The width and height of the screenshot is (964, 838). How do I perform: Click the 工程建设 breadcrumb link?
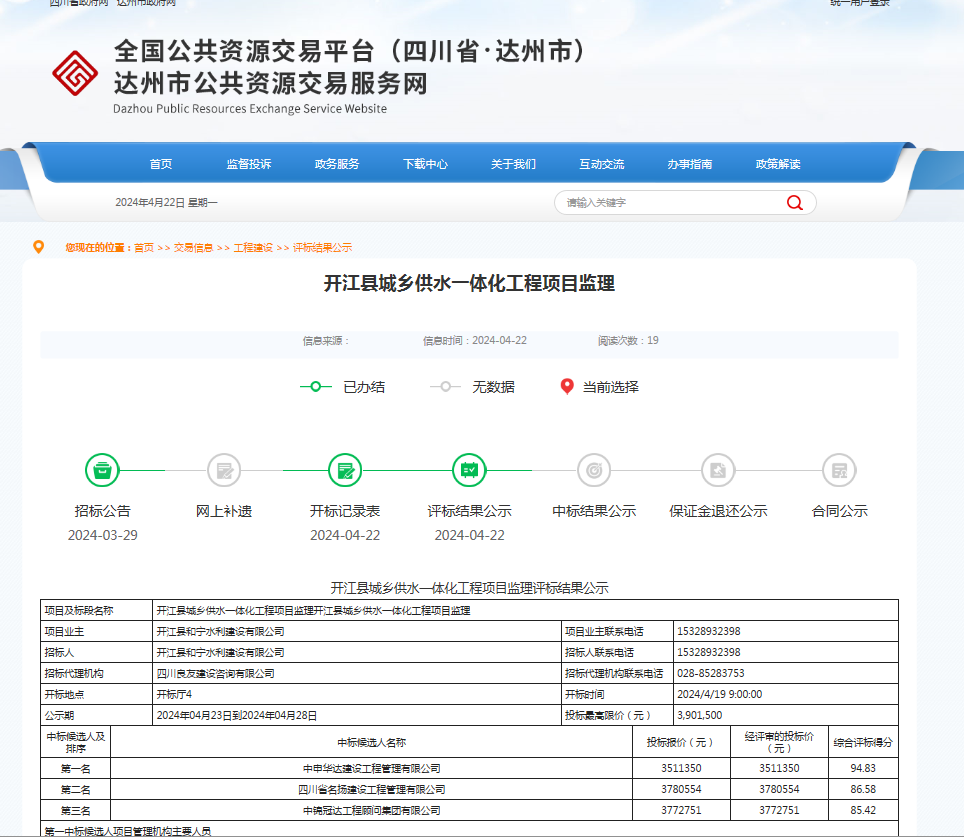[253, 248]
